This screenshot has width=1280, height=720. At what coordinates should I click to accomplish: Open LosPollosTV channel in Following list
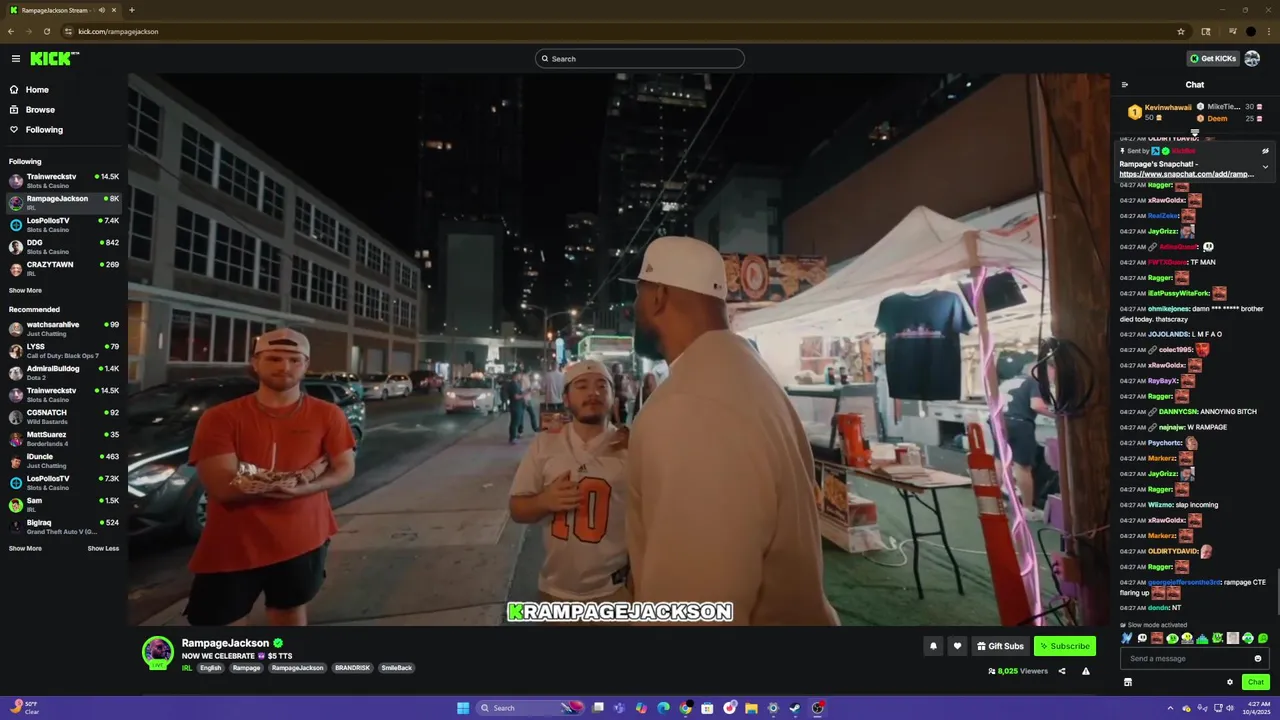64,225
